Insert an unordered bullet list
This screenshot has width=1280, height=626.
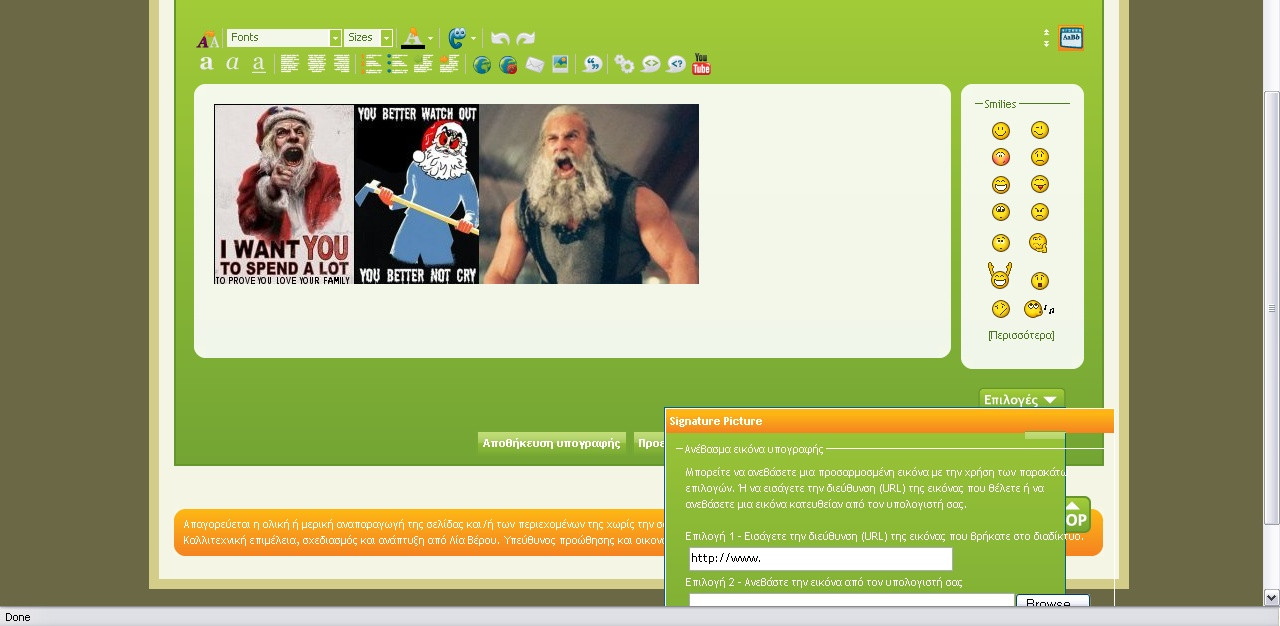398,64
